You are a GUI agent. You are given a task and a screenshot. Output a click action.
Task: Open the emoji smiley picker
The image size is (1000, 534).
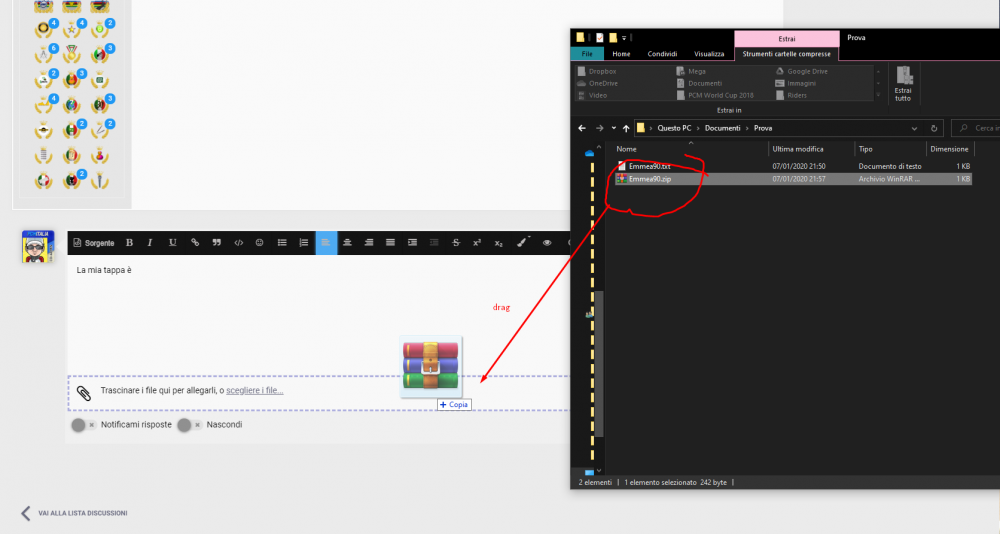coord(260,243)
